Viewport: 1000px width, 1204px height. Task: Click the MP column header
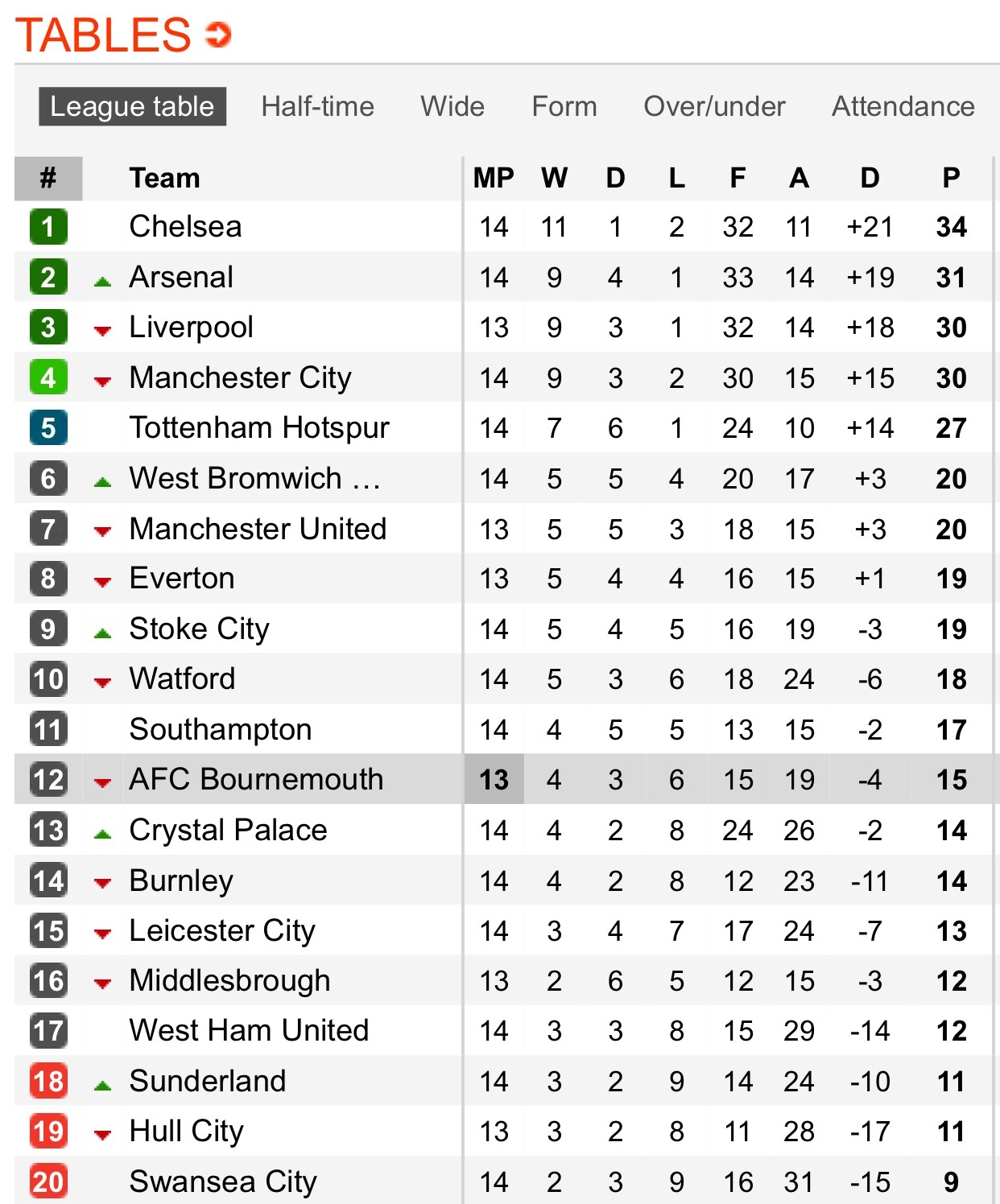494,178
